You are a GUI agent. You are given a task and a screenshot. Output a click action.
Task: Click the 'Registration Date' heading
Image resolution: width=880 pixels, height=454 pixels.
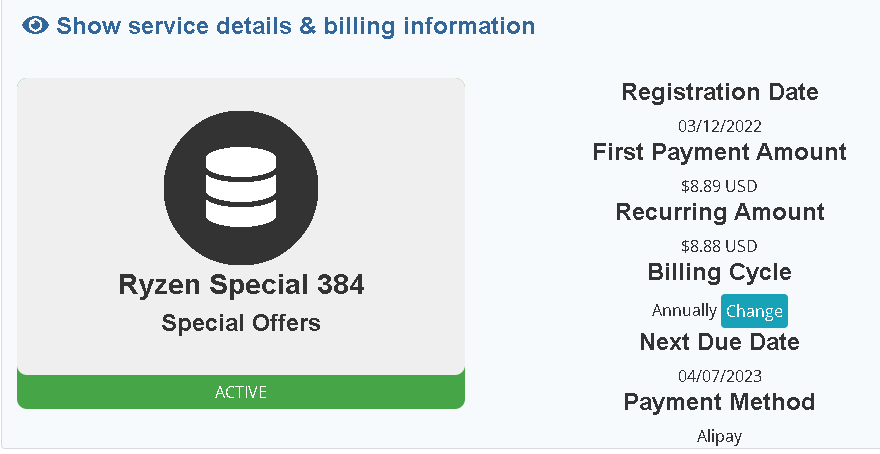pyautogui.click(x=720, y=92)
